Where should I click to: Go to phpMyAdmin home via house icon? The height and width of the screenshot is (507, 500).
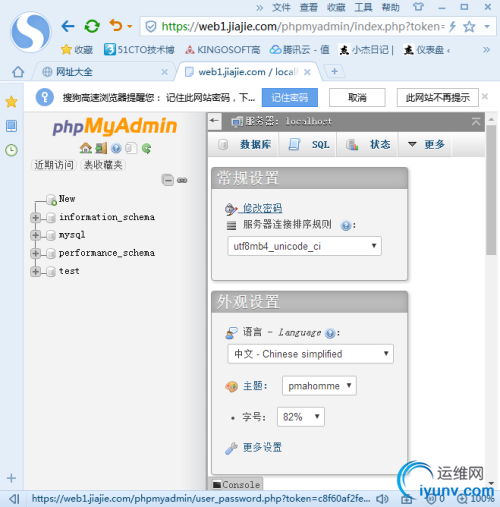click(x=86, y=148)
